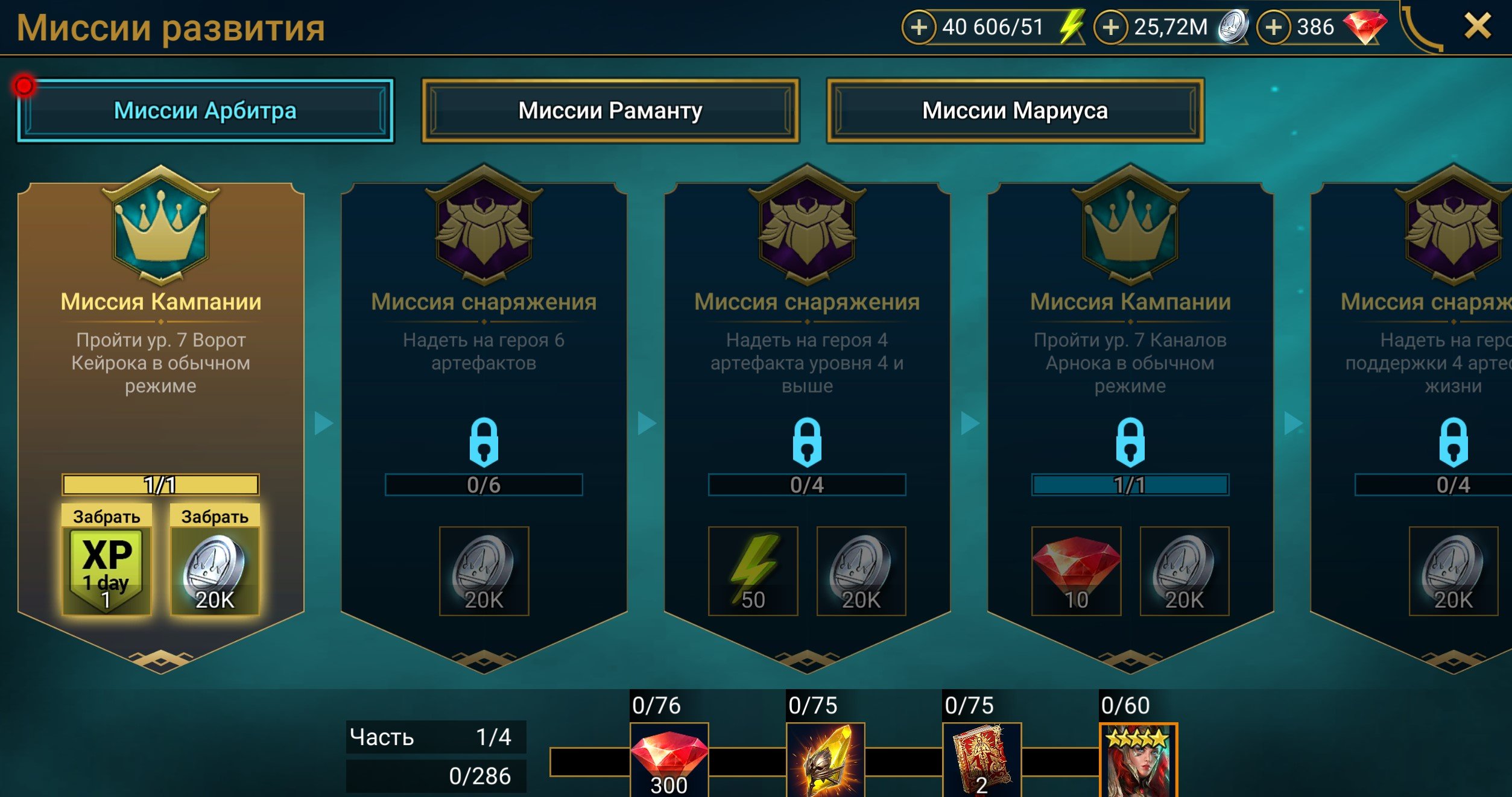This screenshot has height=797, width=1512.
Task: Tap the 10 gems reward icon
Action: [1076, 571]
